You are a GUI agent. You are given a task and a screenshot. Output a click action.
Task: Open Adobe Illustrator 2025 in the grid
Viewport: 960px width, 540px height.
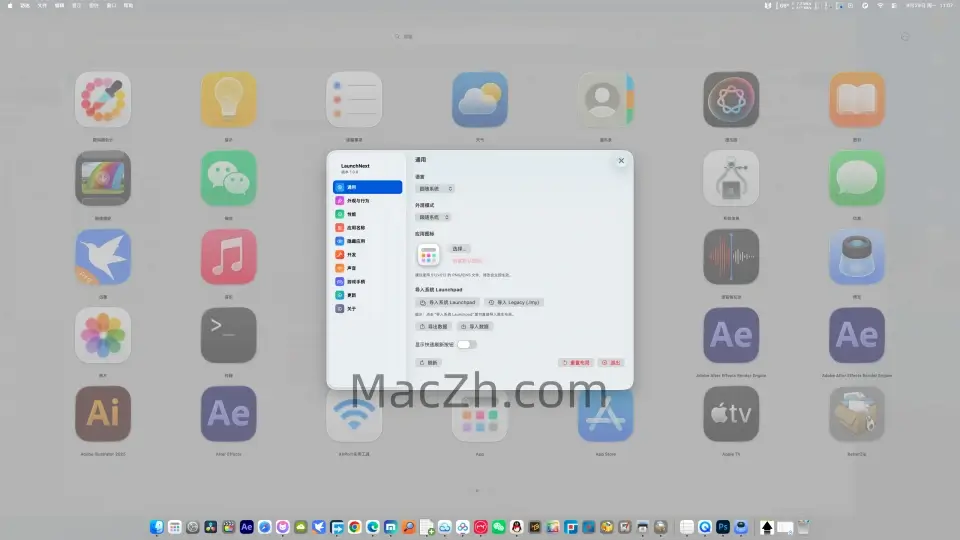103,413
